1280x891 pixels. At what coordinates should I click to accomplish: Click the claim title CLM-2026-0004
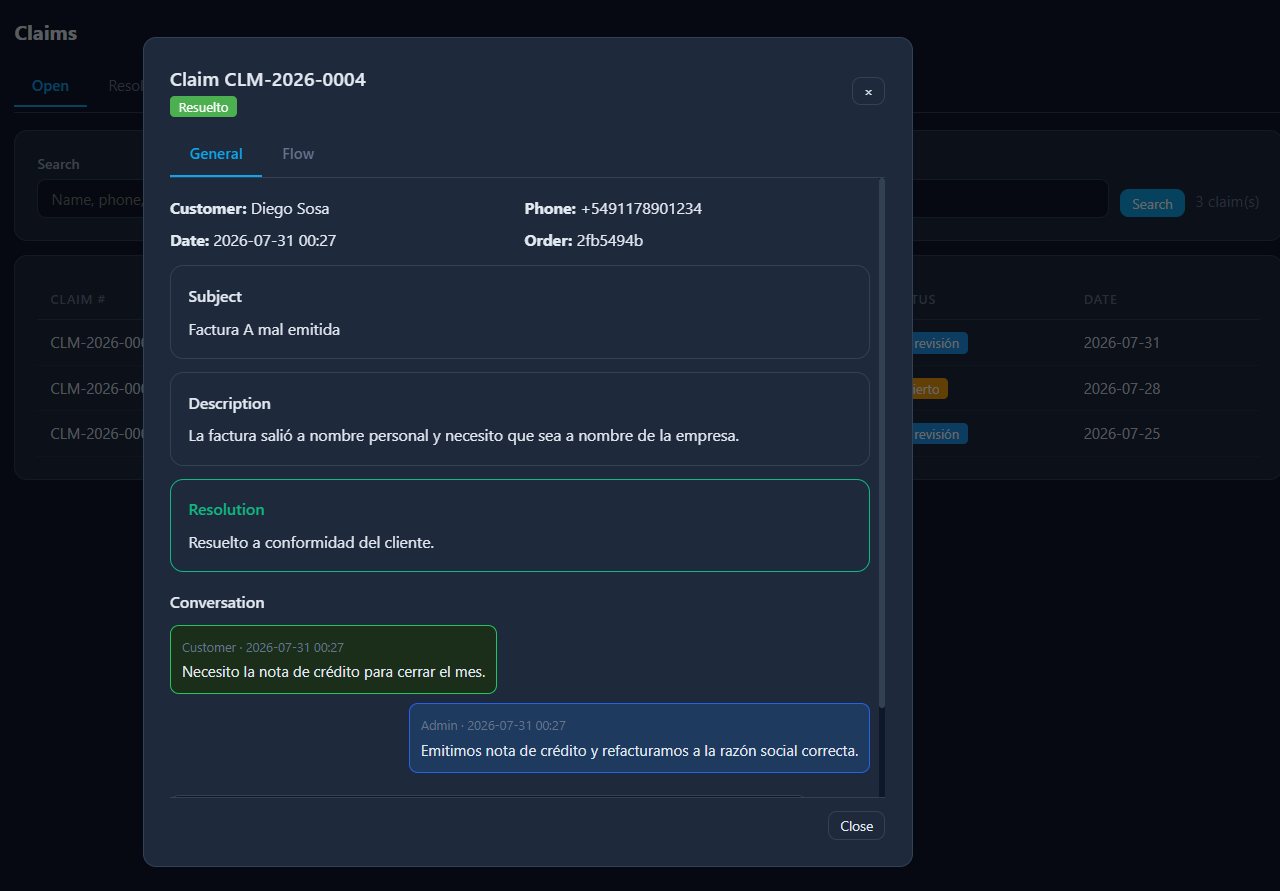coord(268,80)
